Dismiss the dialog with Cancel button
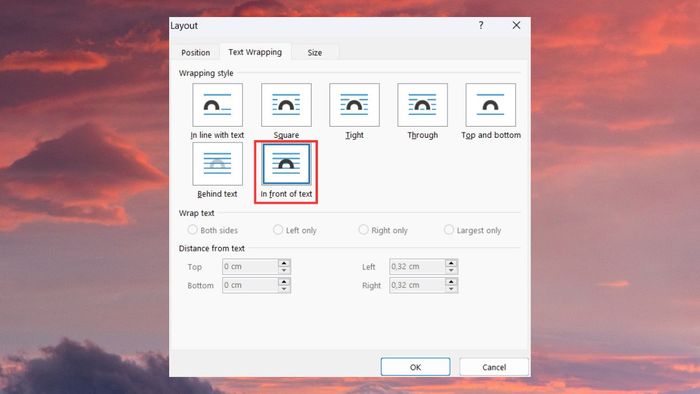Viewport: 700px width, 394px height. pos(494,367)
